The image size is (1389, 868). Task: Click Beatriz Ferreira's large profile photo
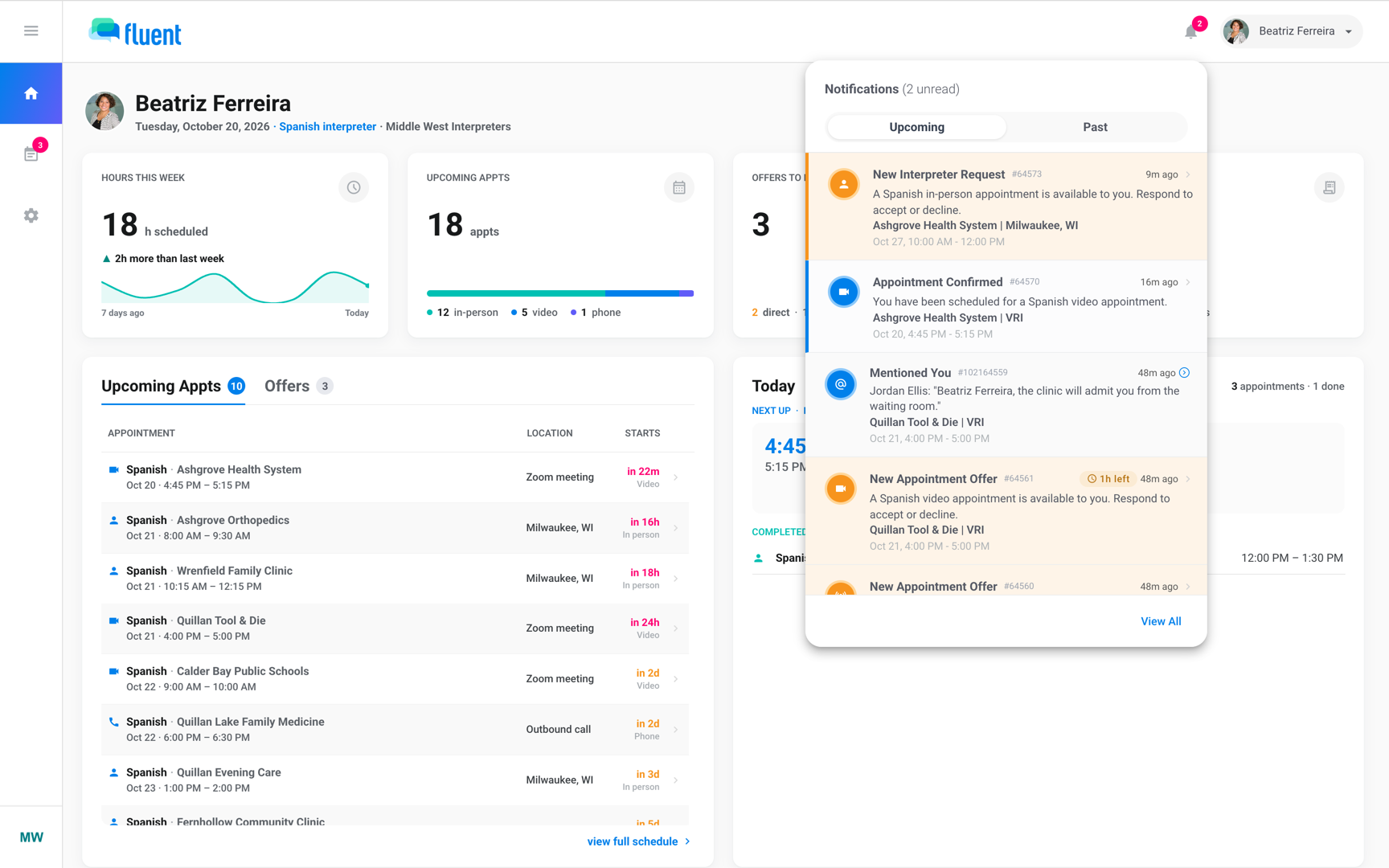104,111
